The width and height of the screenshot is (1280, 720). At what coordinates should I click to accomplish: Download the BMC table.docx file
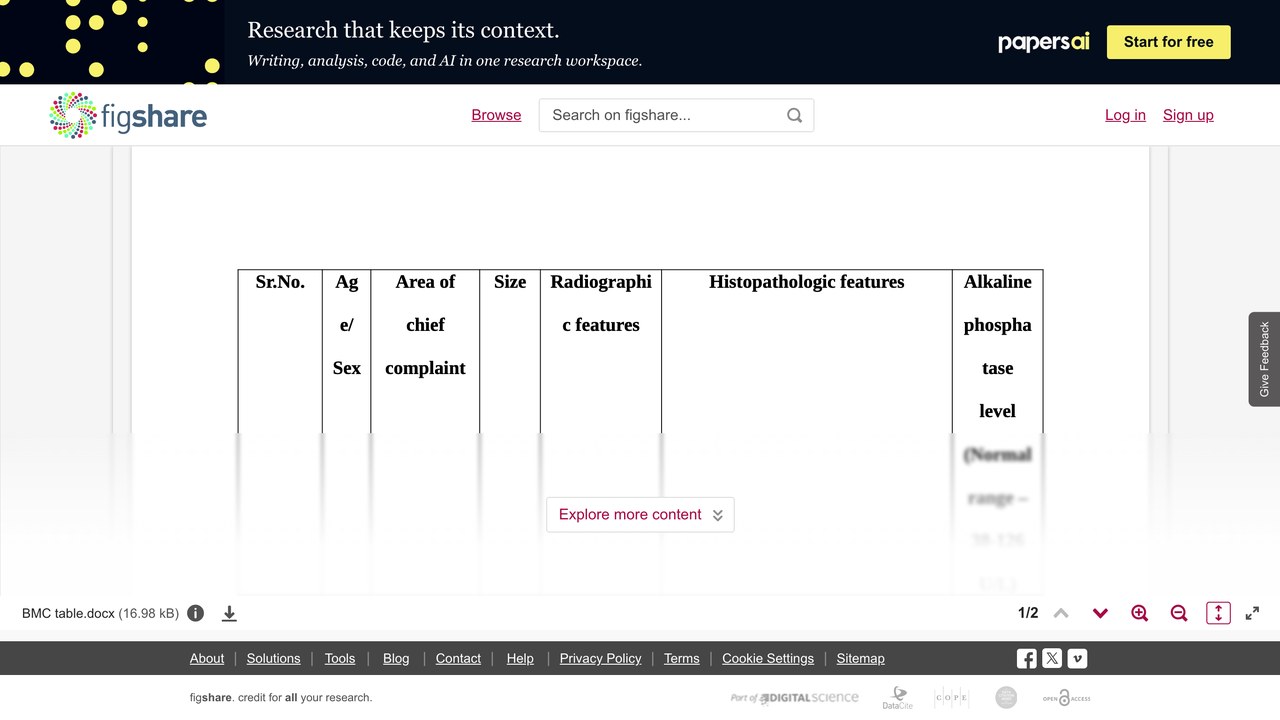click(x=229, y=613)
